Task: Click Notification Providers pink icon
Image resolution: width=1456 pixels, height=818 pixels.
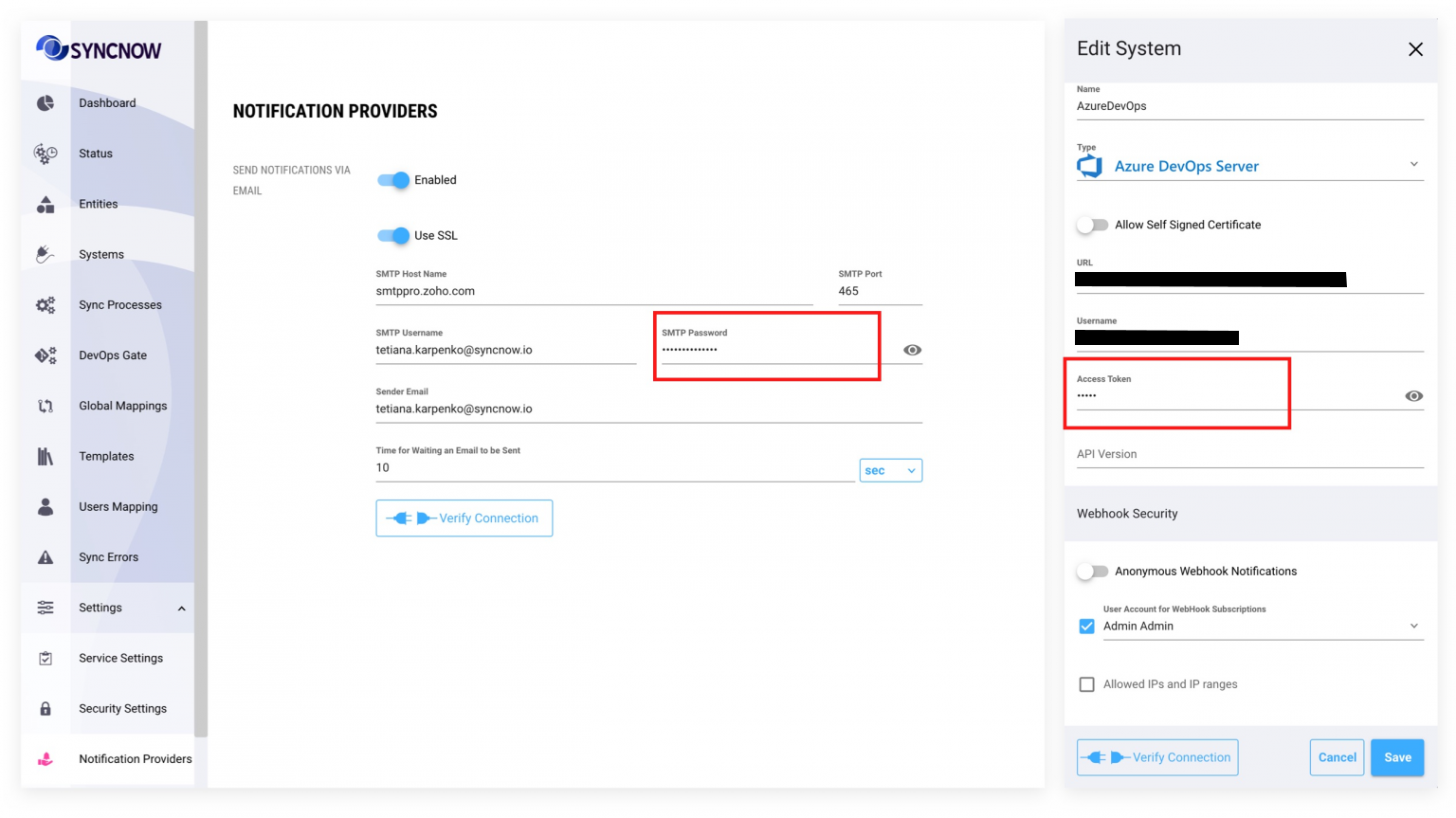Action: point(45,759)
